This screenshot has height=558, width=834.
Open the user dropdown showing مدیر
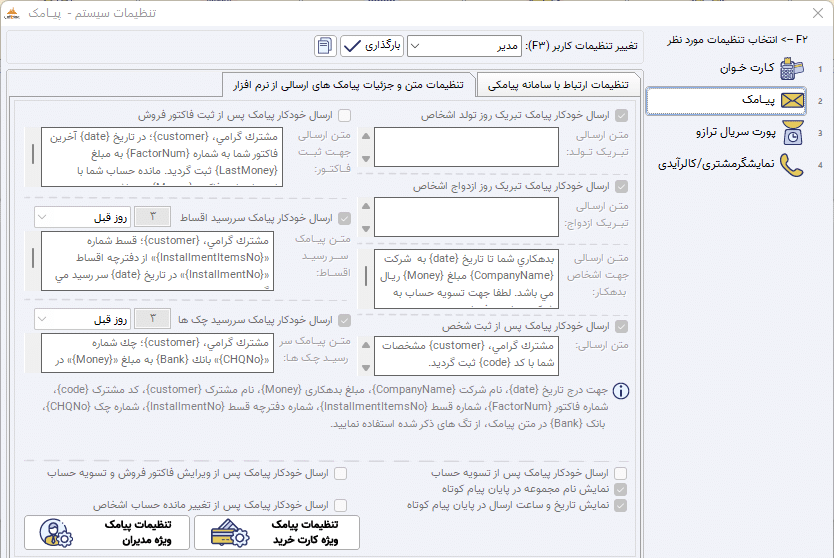point(464,46)
